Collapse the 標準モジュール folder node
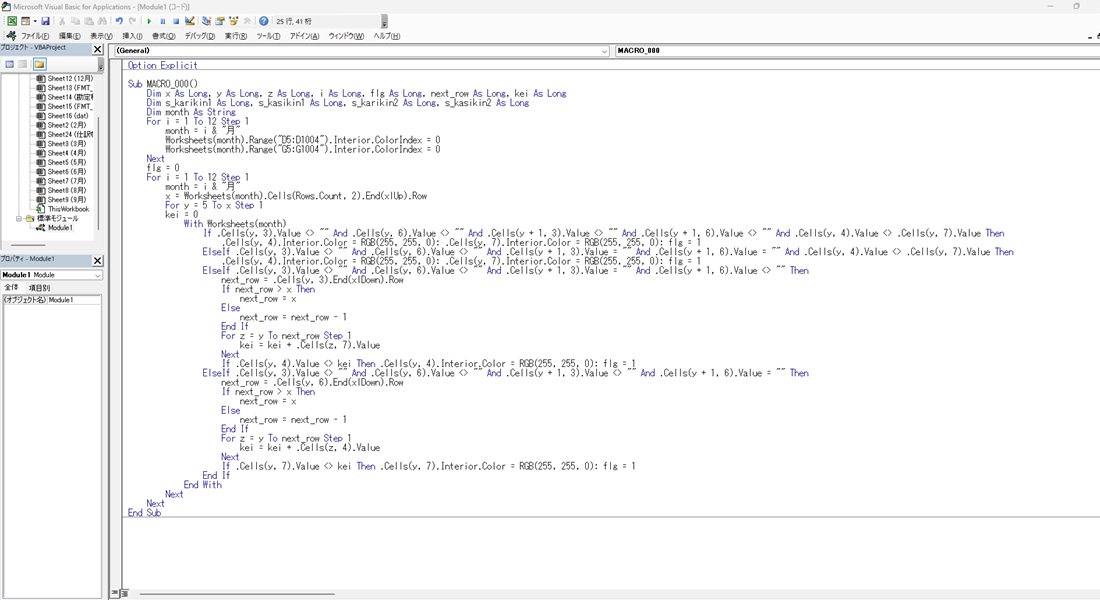This screenshot has height=600, width=1100. point(19,218)
